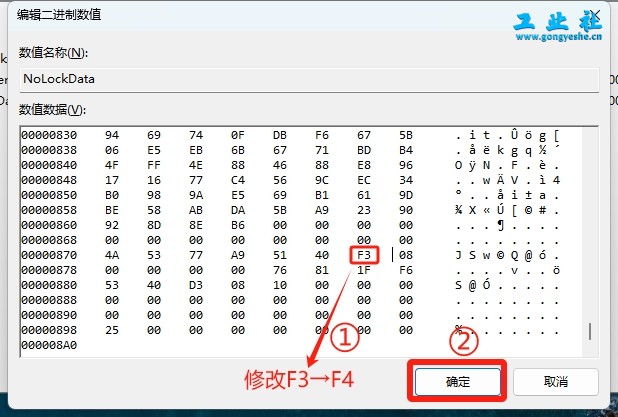
Task: Select byte DA in row 00000858
Action: [x=238, y=210]
